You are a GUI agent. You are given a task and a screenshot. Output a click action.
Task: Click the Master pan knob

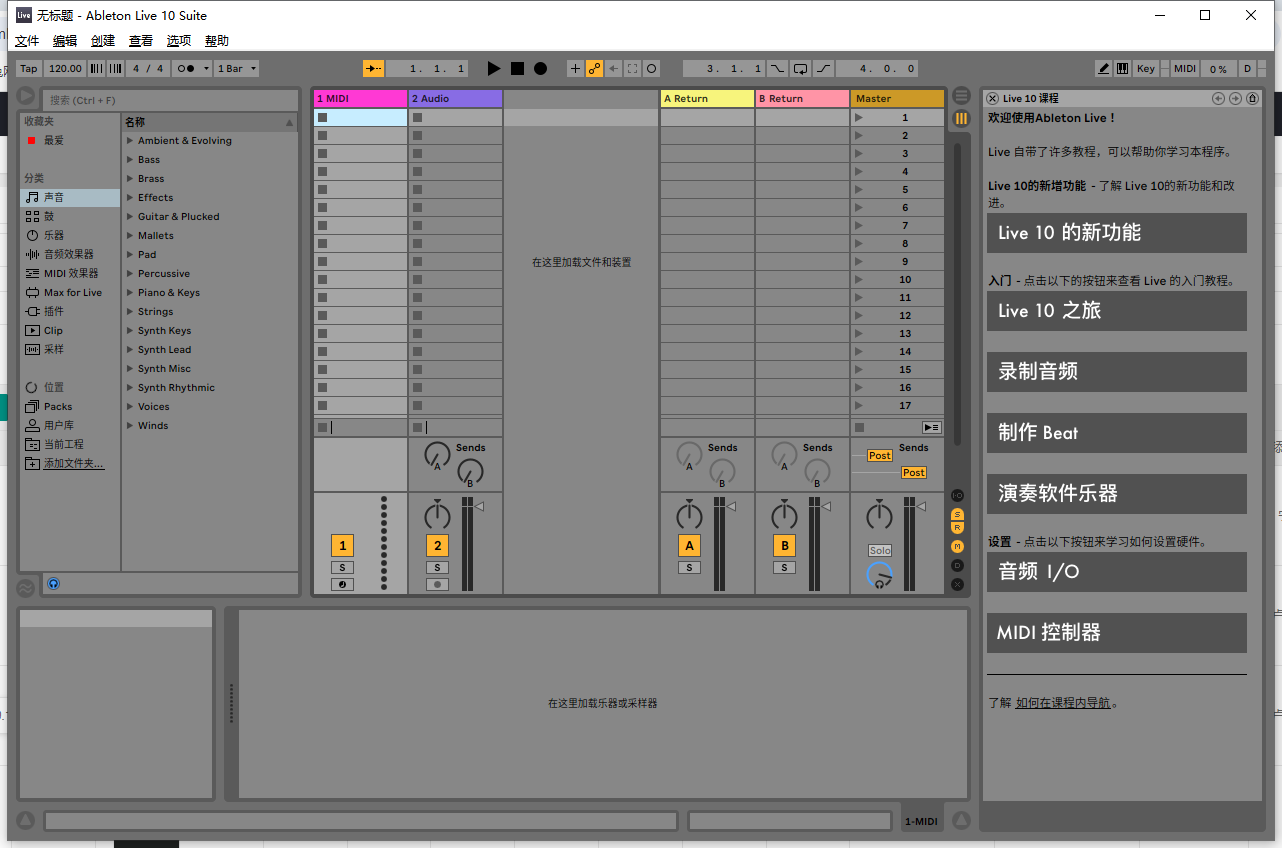point(879,516)
